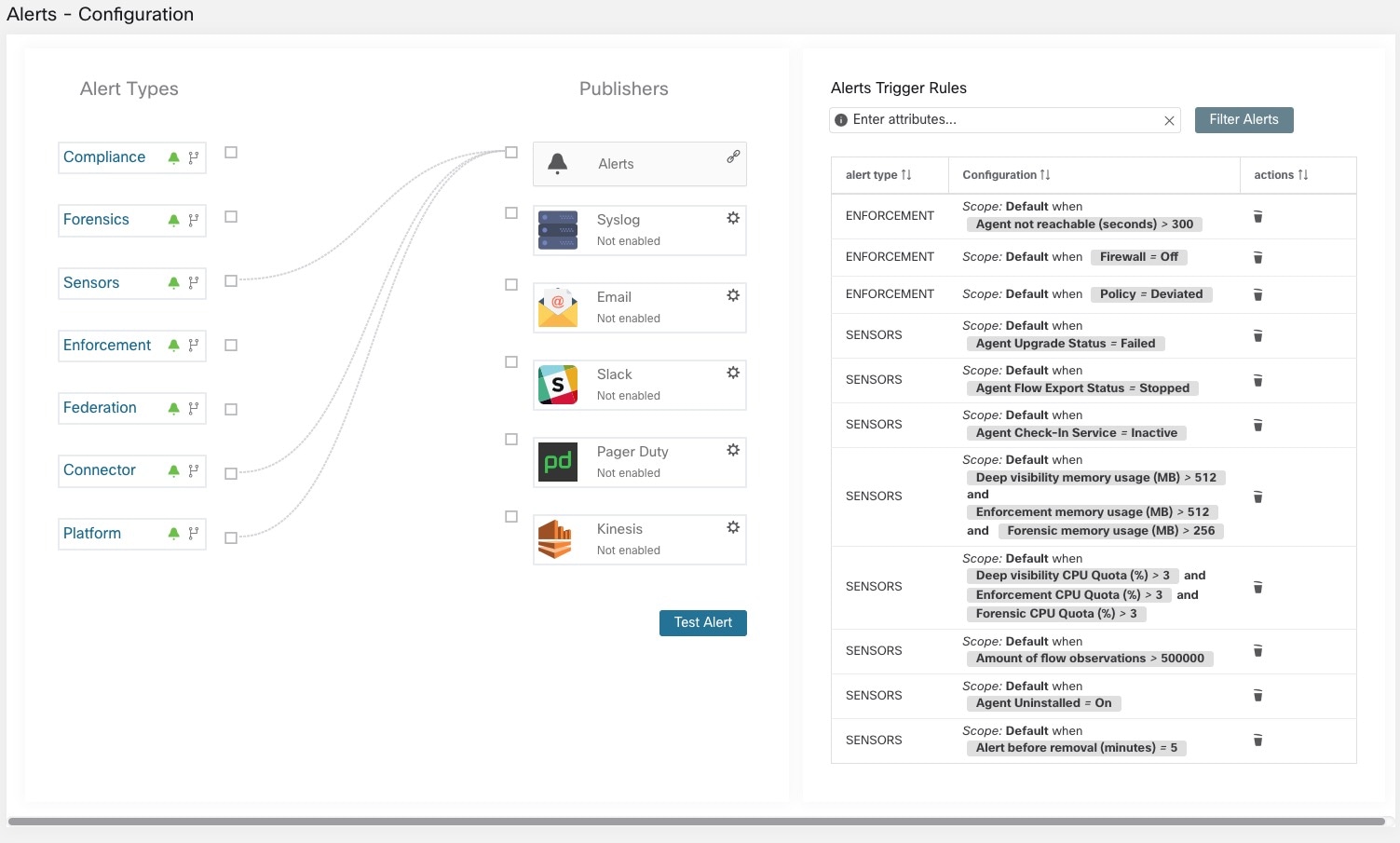Check the checkbox next to Enforcement alert type
Viewport: 1400px width, 843px height.
tap(230, 346)
